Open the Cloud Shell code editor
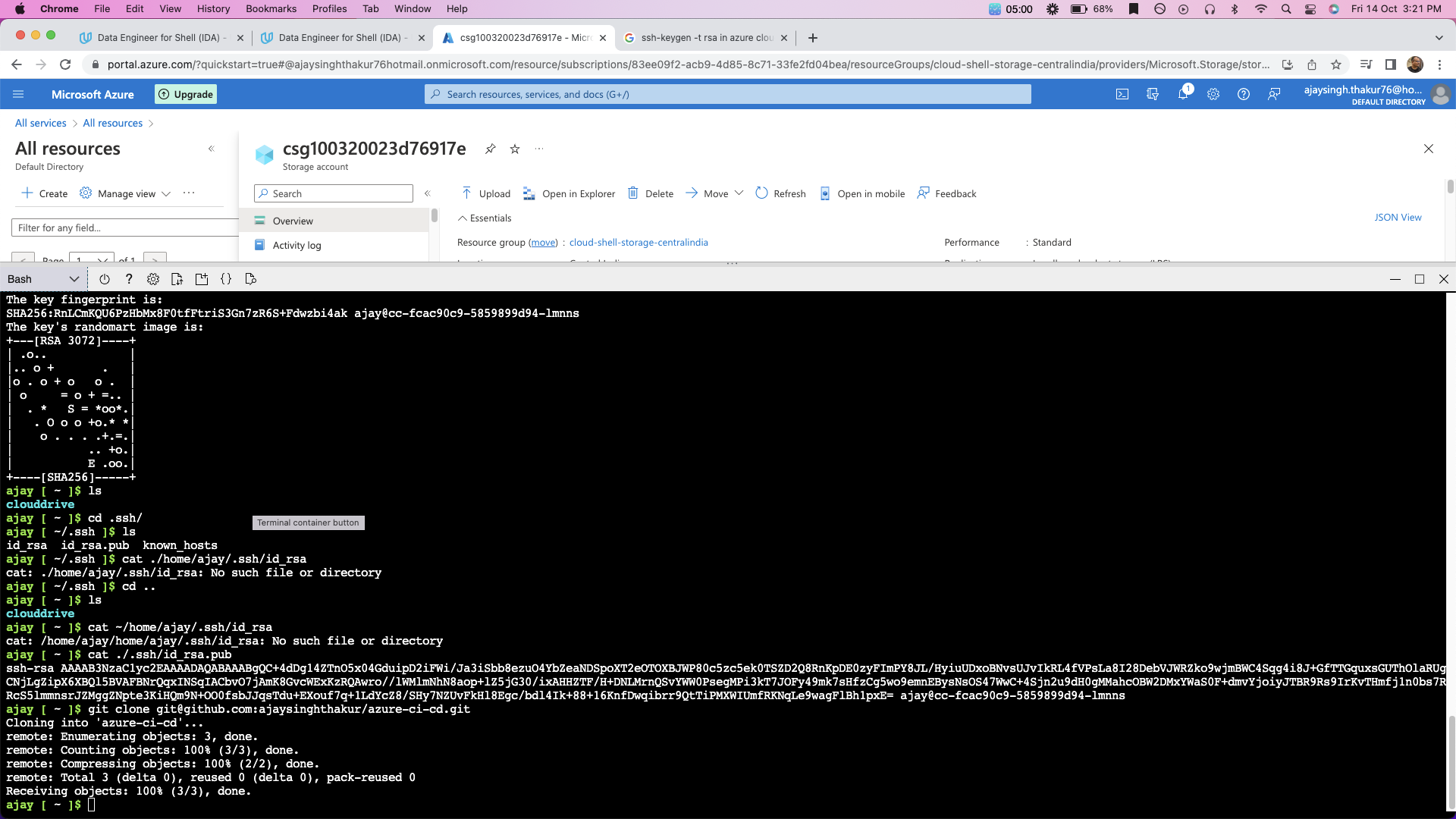Viewport: 1456px width, 819px height. (x=226, y=279)
